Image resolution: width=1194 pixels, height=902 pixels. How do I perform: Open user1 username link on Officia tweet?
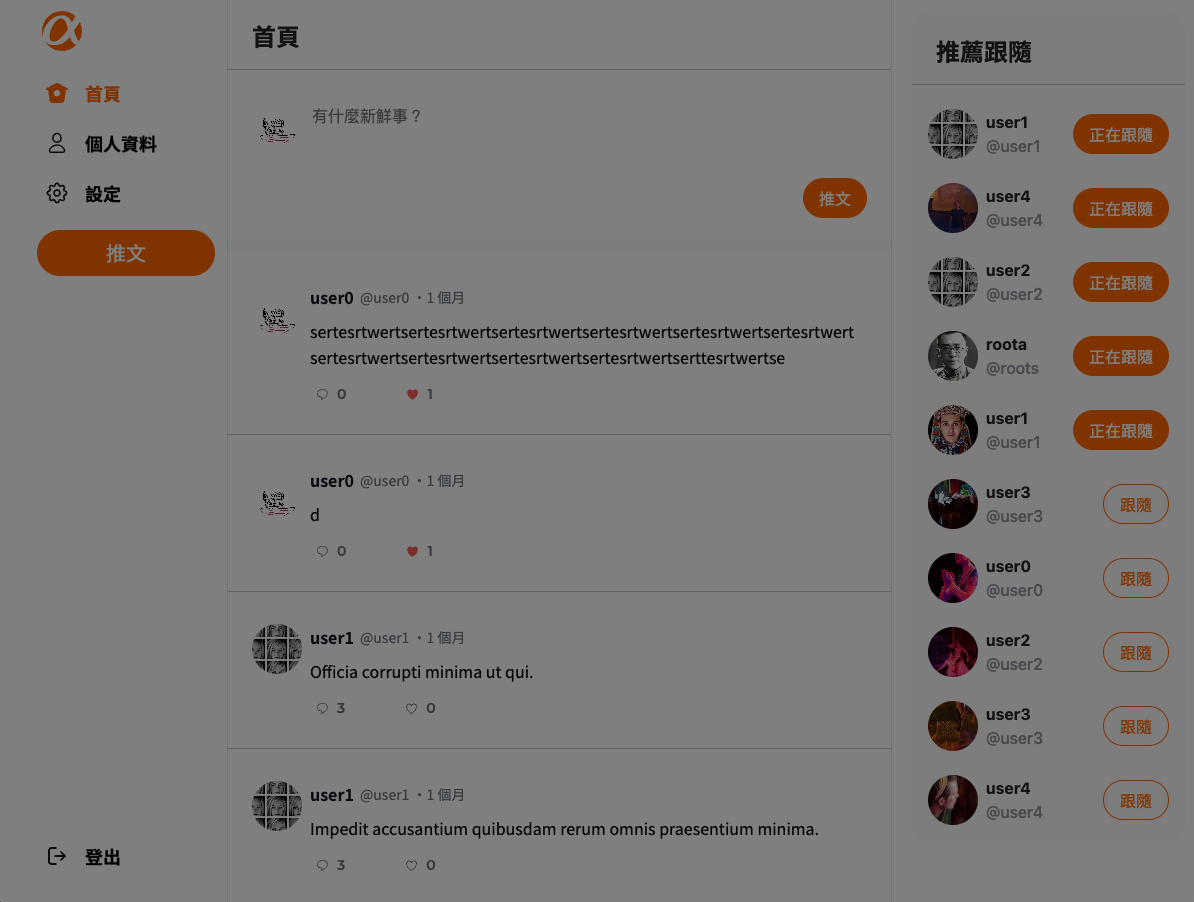tap(331, 638)
